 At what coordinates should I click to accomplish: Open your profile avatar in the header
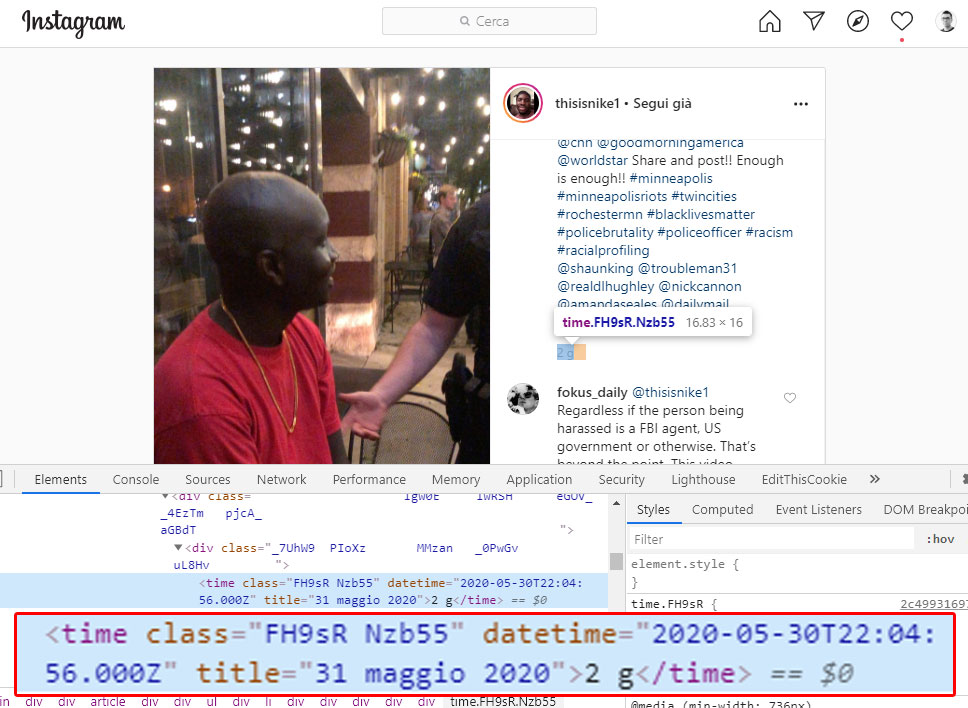(945, 22)
